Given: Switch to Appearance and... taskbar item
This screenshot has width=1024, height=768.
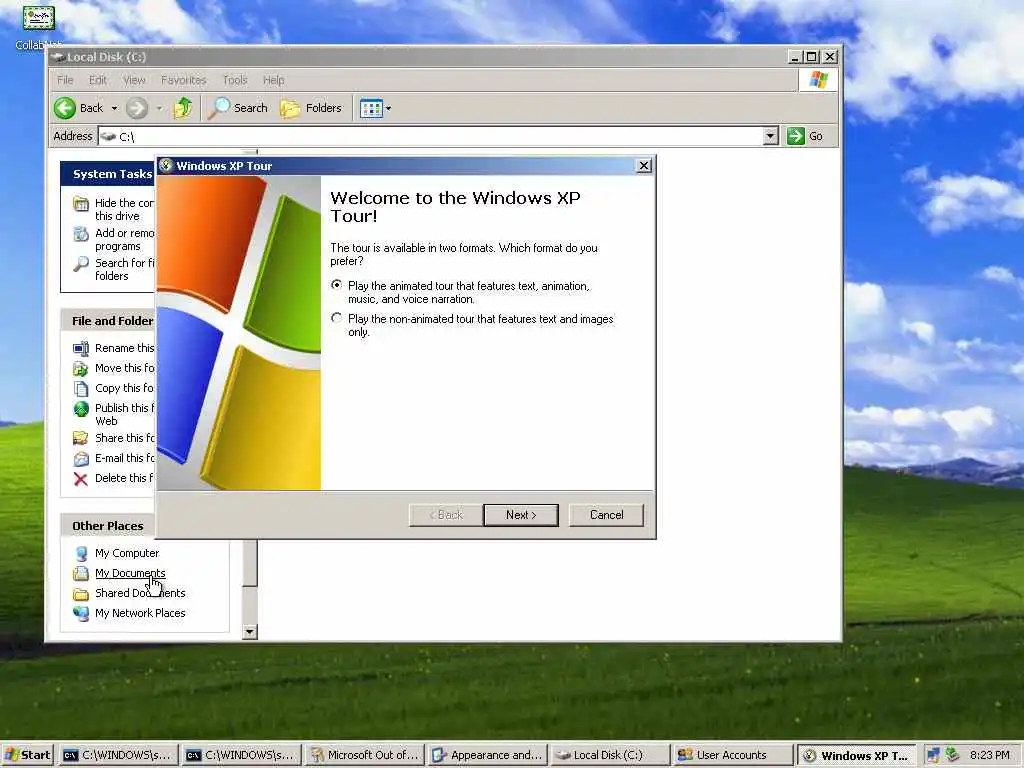Looking at the screenshot, I should 487,755.
